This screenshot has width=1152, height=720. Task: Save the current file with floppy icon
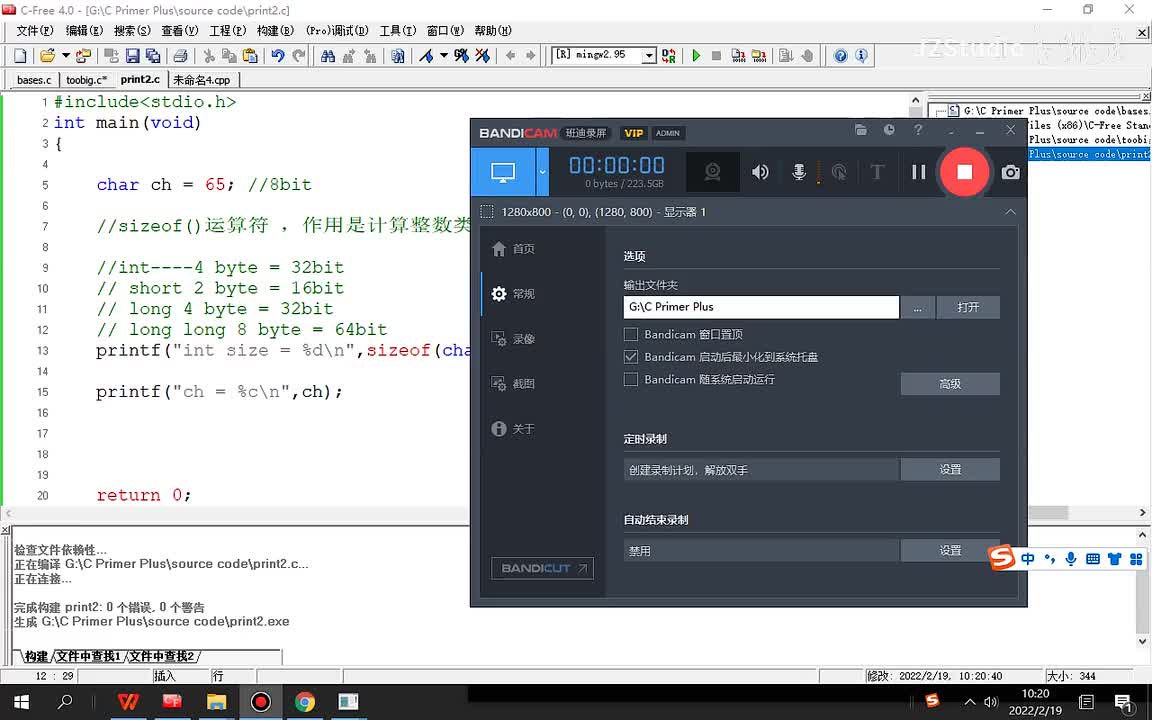[x=132, y=56]
